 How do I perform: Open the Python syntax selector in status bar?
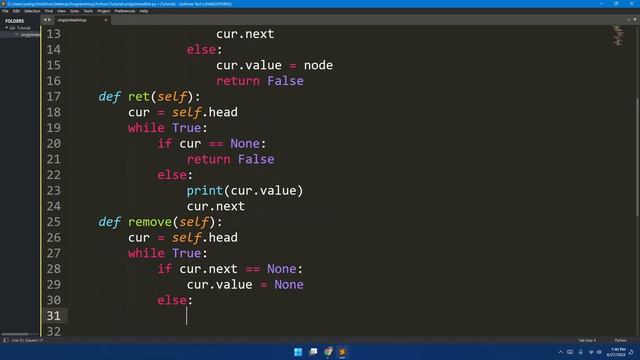[x=620, y=340]
